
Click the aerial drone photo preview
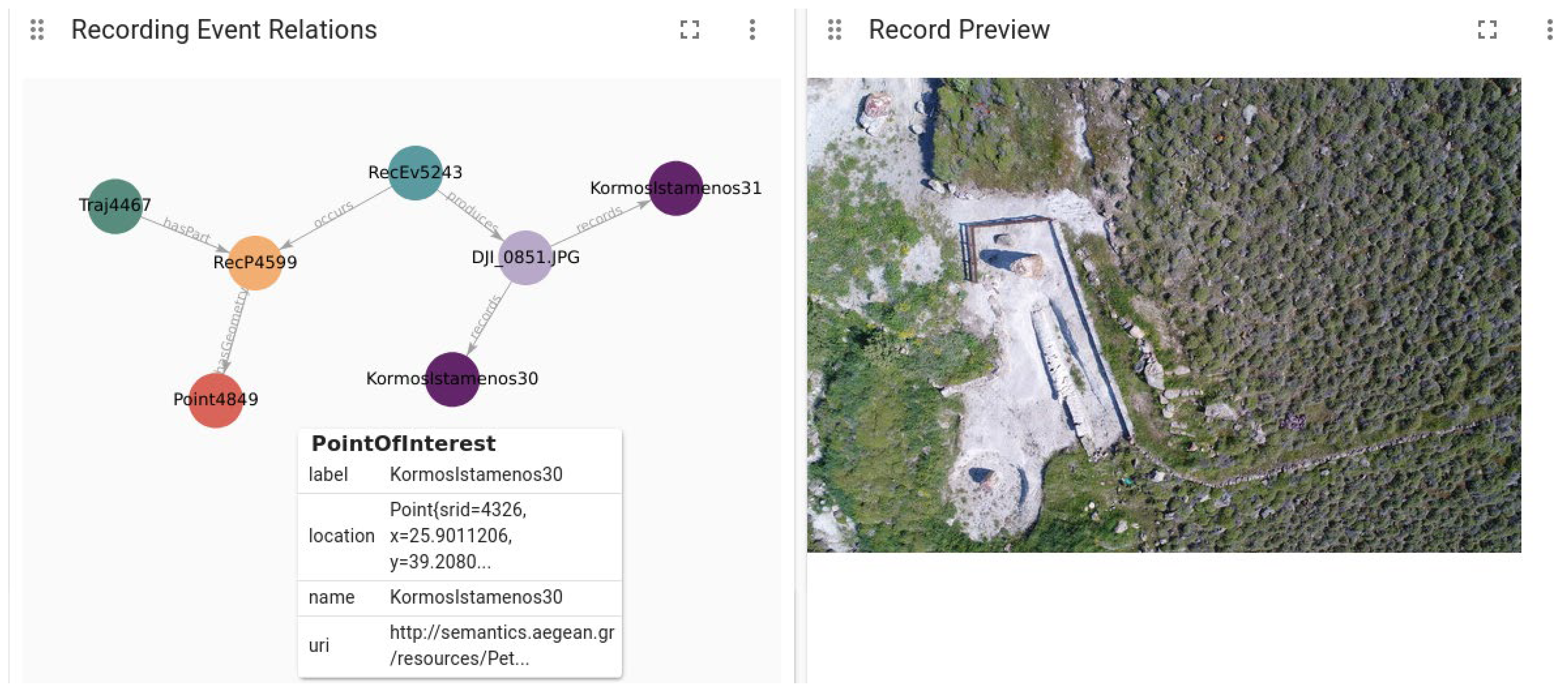pyautogui.click(x=1163, y=315)
